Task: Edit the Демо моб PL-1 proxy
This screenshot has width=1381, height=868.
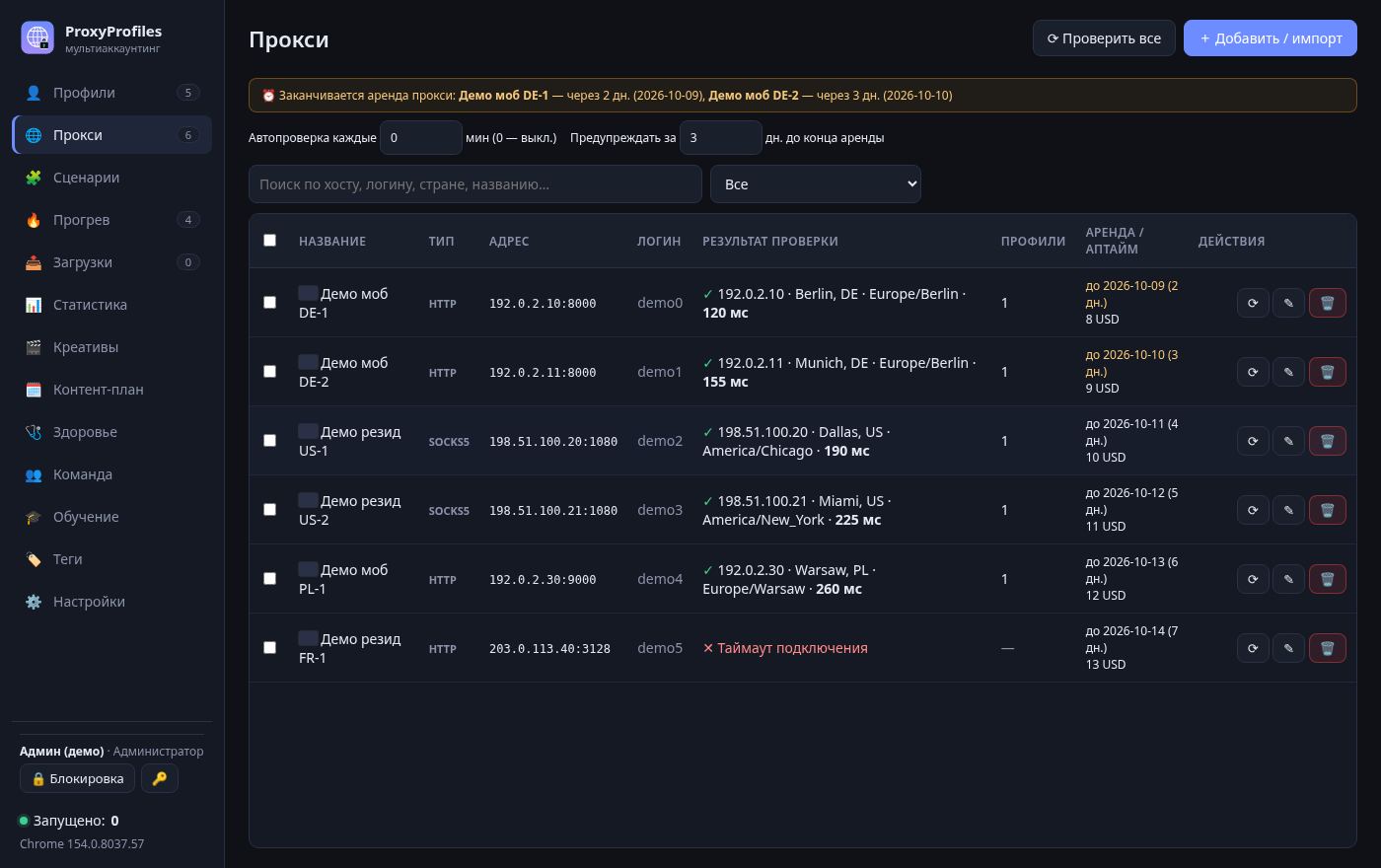Action: coord(1288,579)
